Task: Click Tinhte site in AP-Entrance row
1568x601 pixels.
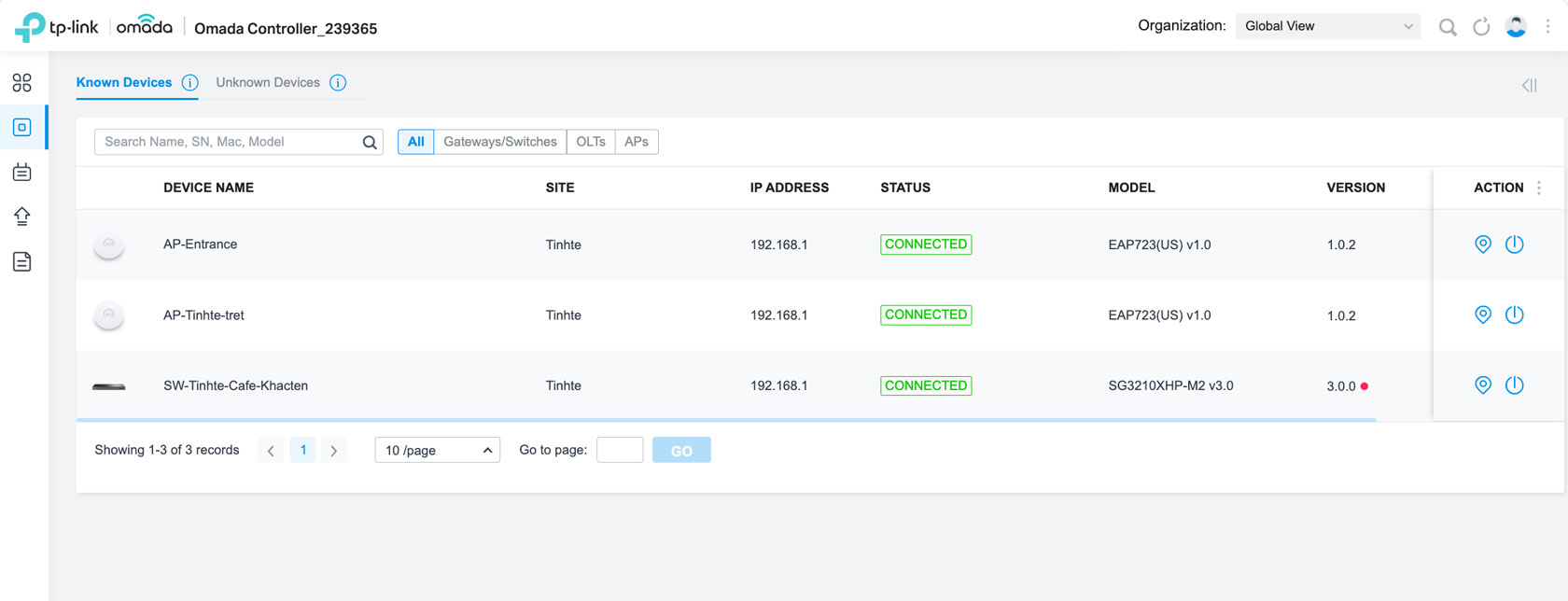Action: (x=564, y=245)
